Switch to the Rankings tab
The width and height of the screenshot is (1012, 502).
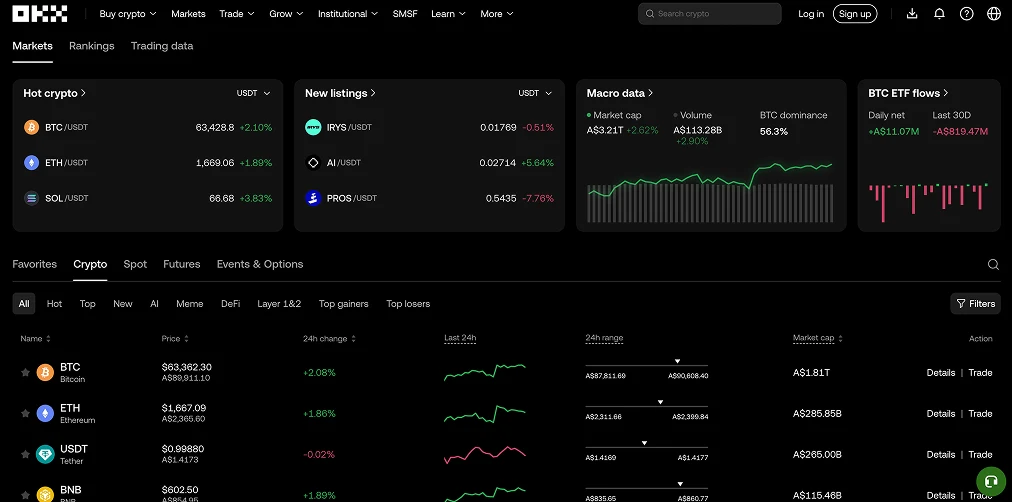click(x=92, y=46)
